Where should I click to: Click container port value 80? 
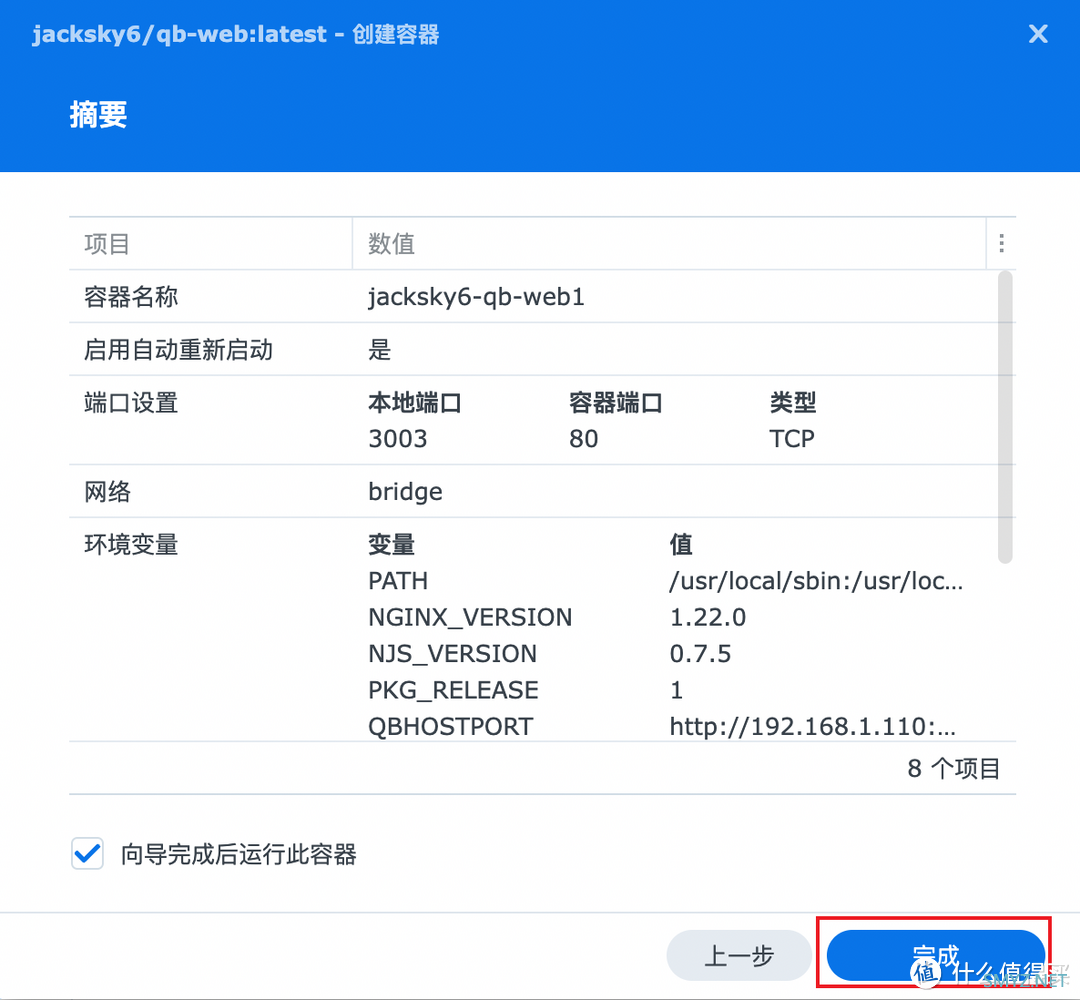pyautogui.click(x=583, y=439)
